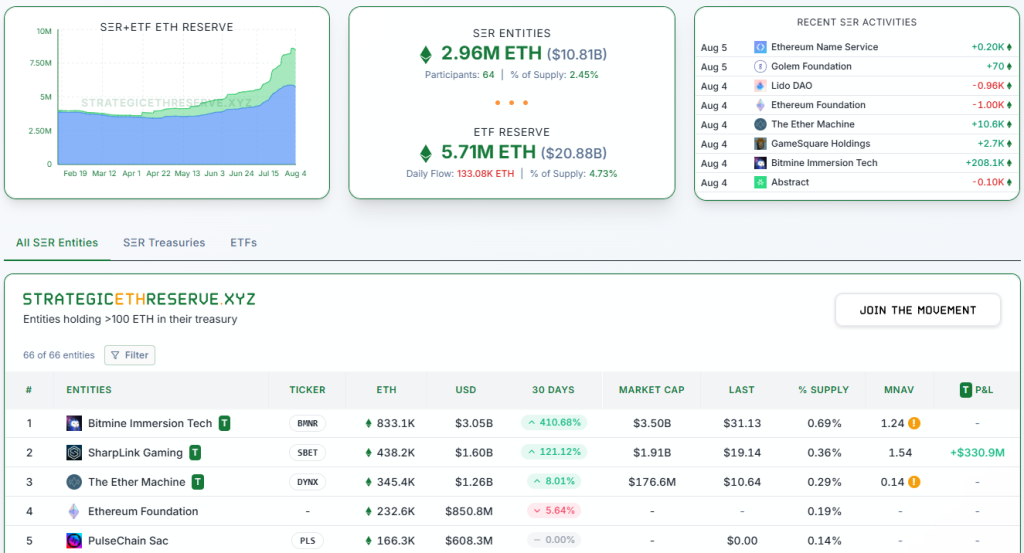Open the Filter control for entities
This screenshot has height=553, width=1024.
pyautogui.click(x=130, y=355)
